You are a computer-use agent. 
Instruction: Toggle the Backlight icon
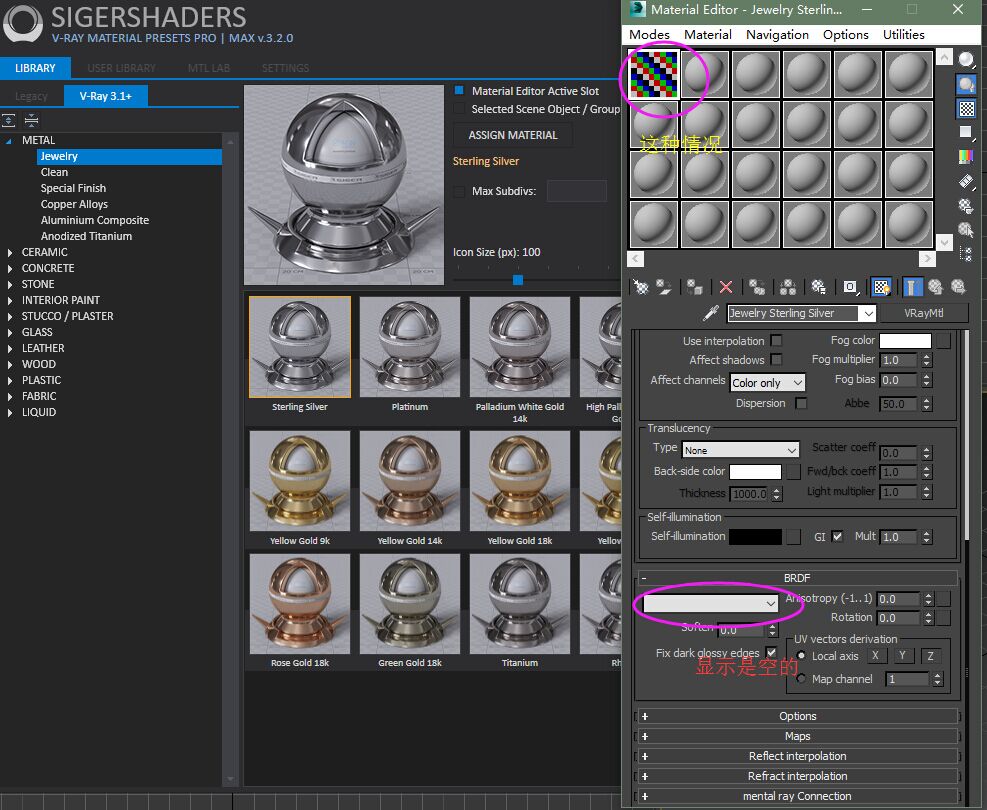[966, 84]
